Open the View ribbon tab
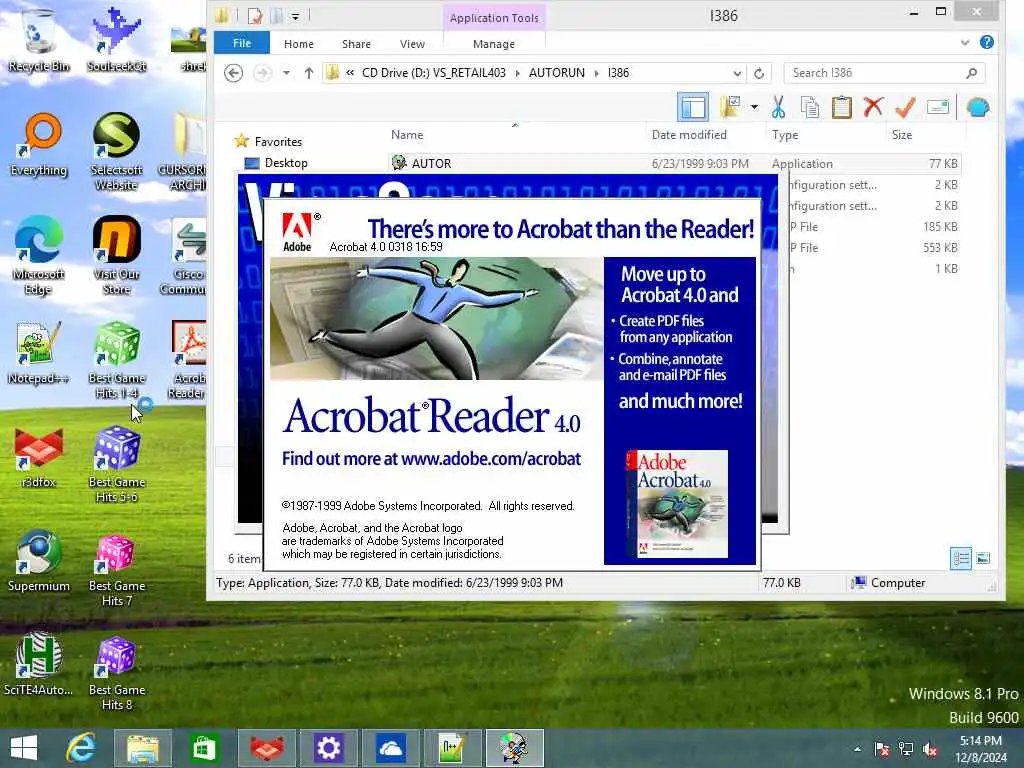 pos(412,44)
